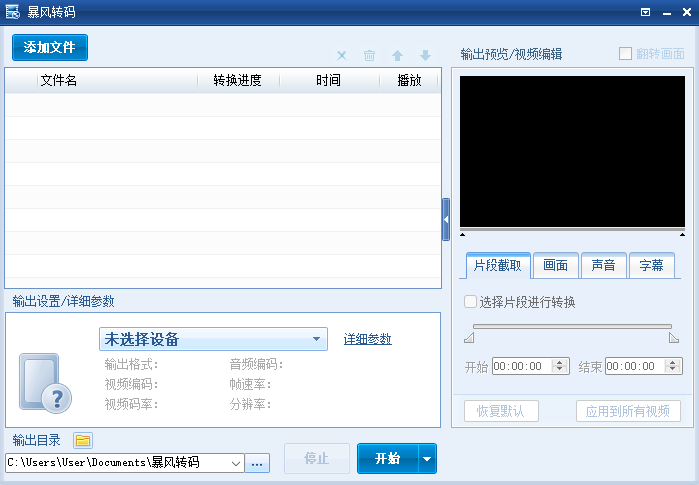The width and height of the screenshot is (699, 485).
Task: Expand the arrow beside 开始 button
Action: pos(427,459)
